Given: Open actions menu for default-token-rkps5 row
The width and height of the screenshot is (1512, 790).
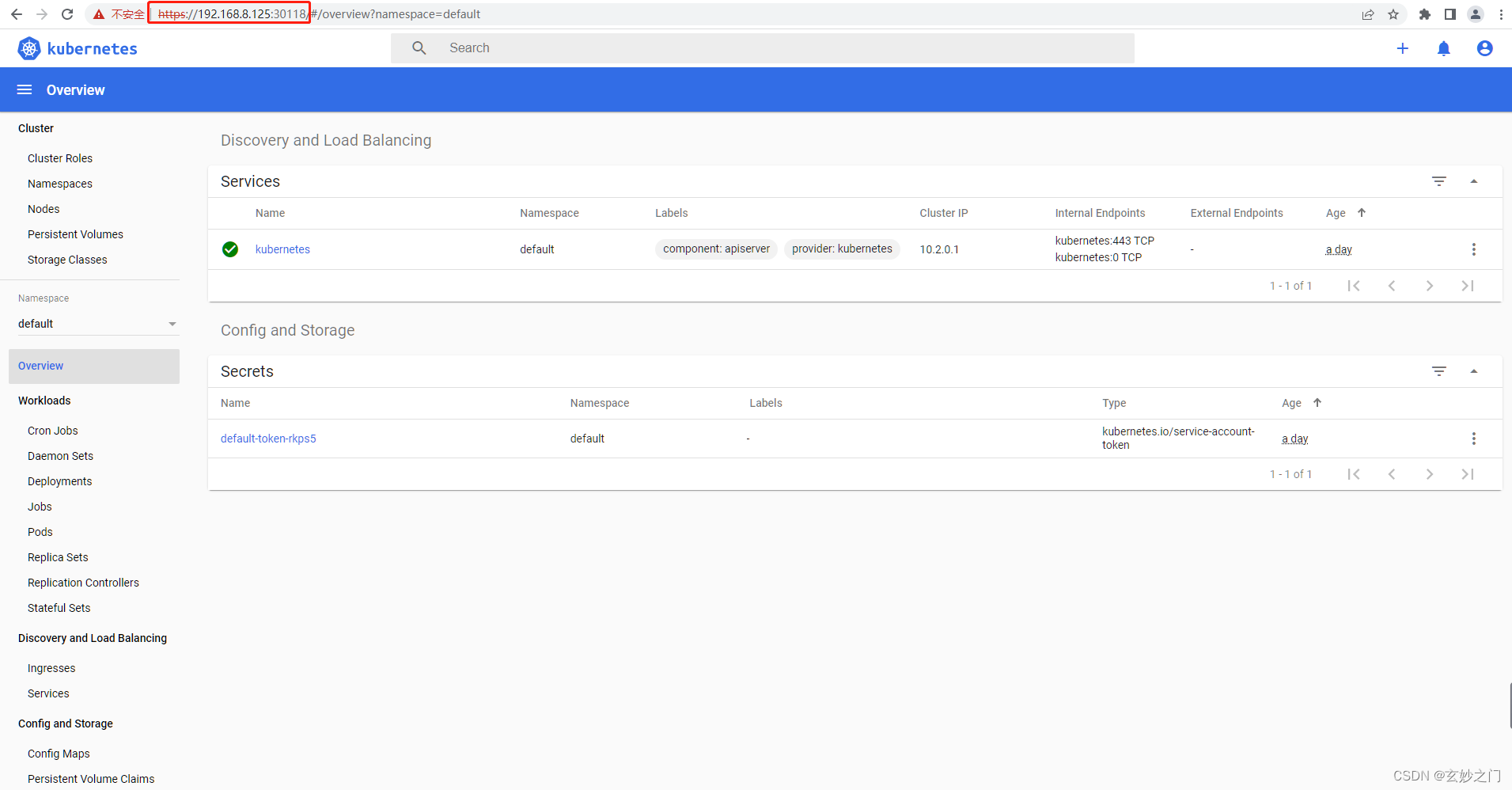Looking at the screenshot, I should pos(1473,439).
